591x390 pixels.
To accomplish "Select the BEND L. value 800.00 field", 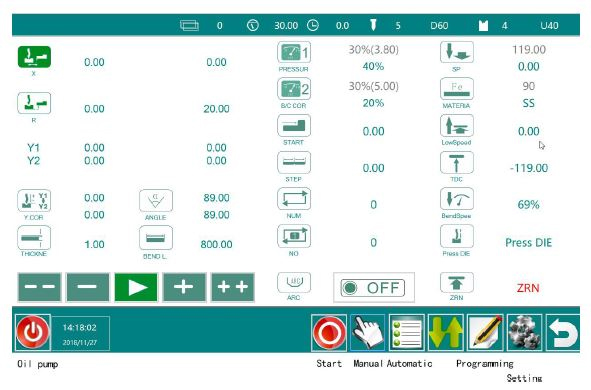I will click(216, 245).
